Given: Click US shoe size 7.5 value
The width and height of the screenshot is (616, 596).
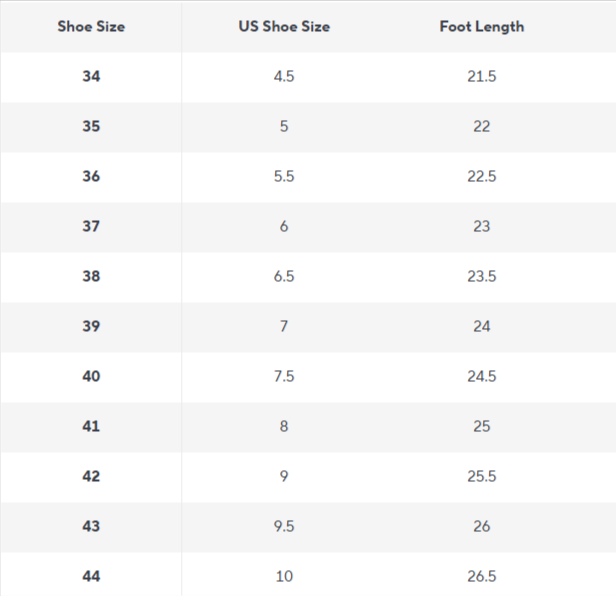Looking at the screenshot, I should click(x=284, y=377).
